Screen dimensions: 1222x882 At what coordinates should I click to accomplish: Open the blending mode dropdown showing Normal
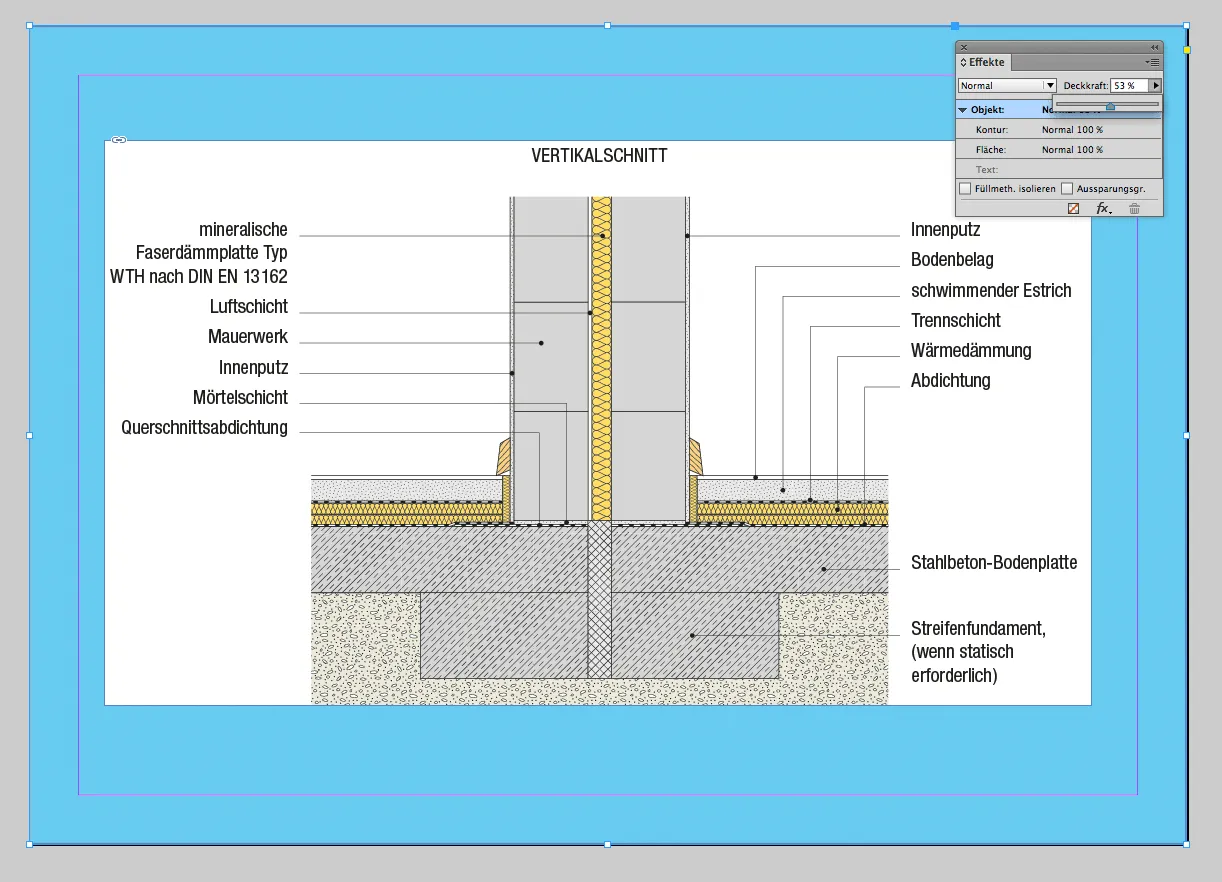[1048, 85]
